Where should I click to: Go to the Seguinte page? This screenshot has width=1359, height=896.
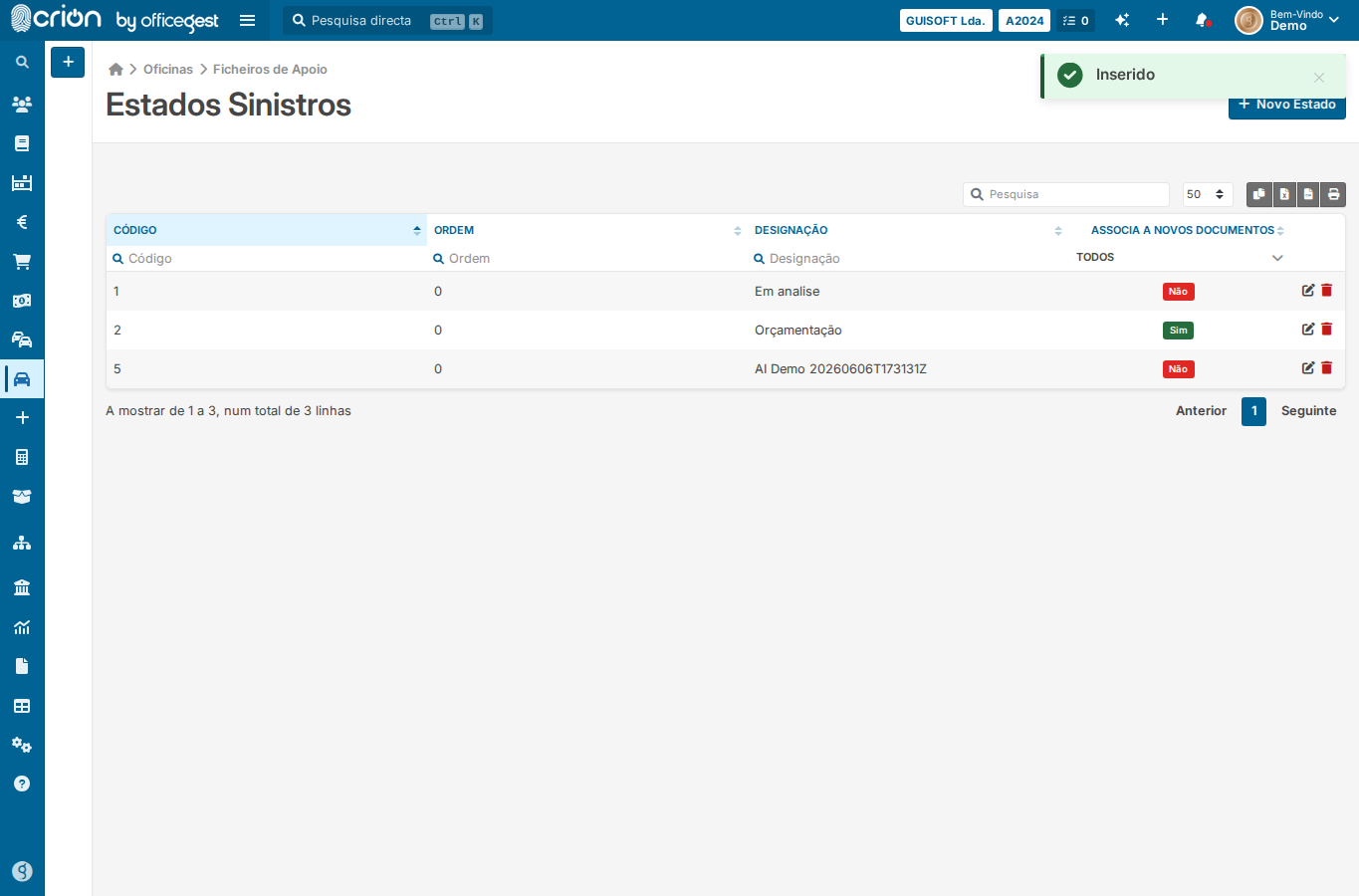coord(1308,411)
